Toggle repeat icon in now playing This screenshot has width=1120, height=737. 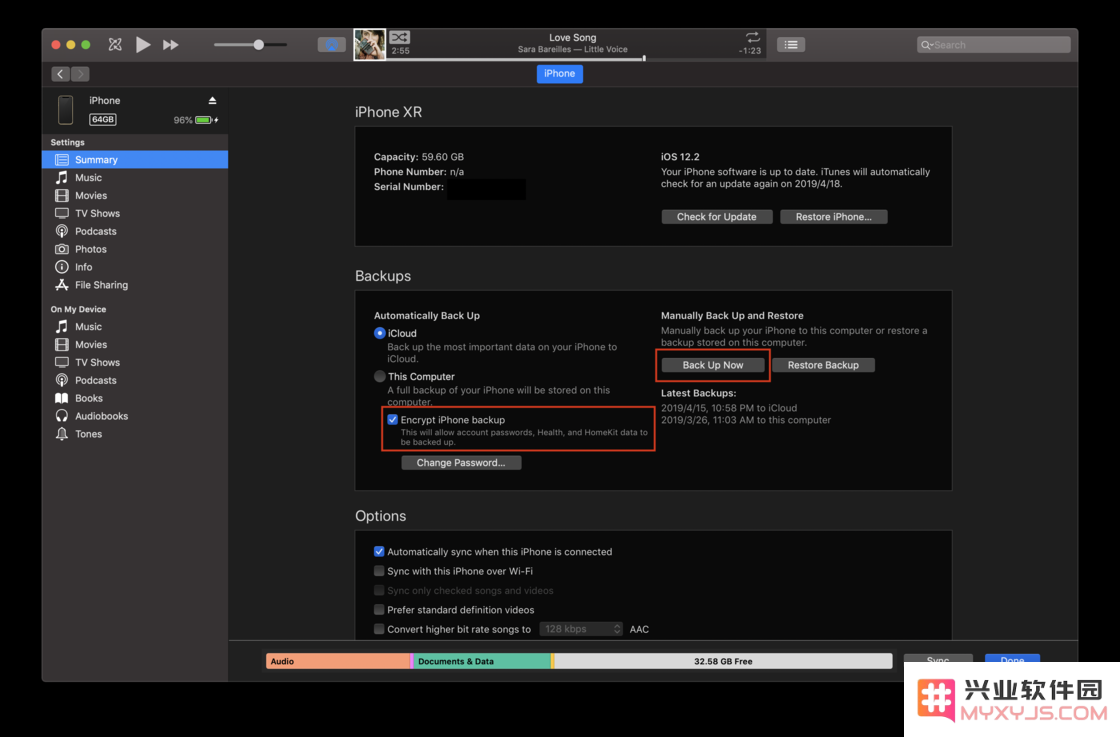click(x=753, y=36)
